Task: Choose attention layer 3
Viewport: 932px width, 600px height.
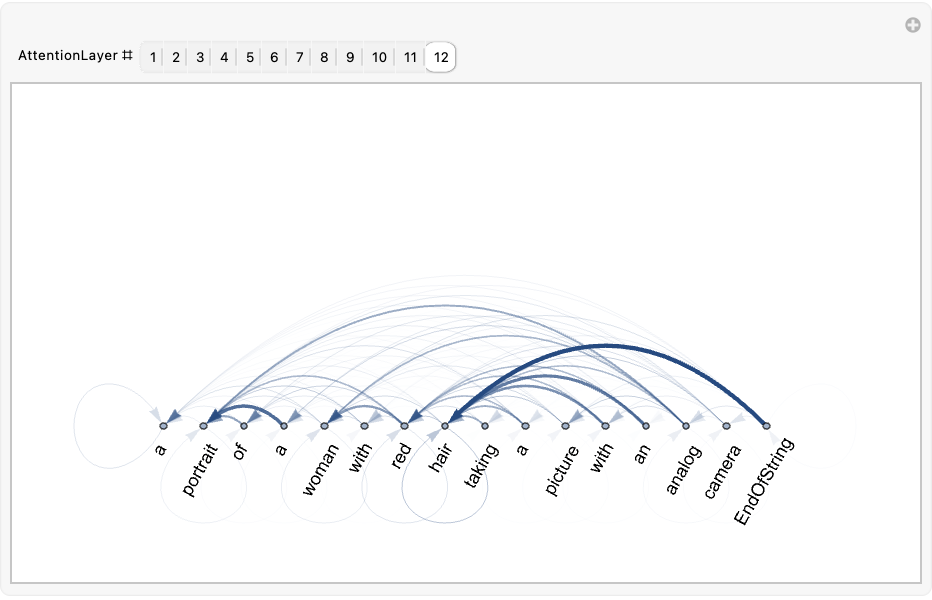Action: coord(200,57)
